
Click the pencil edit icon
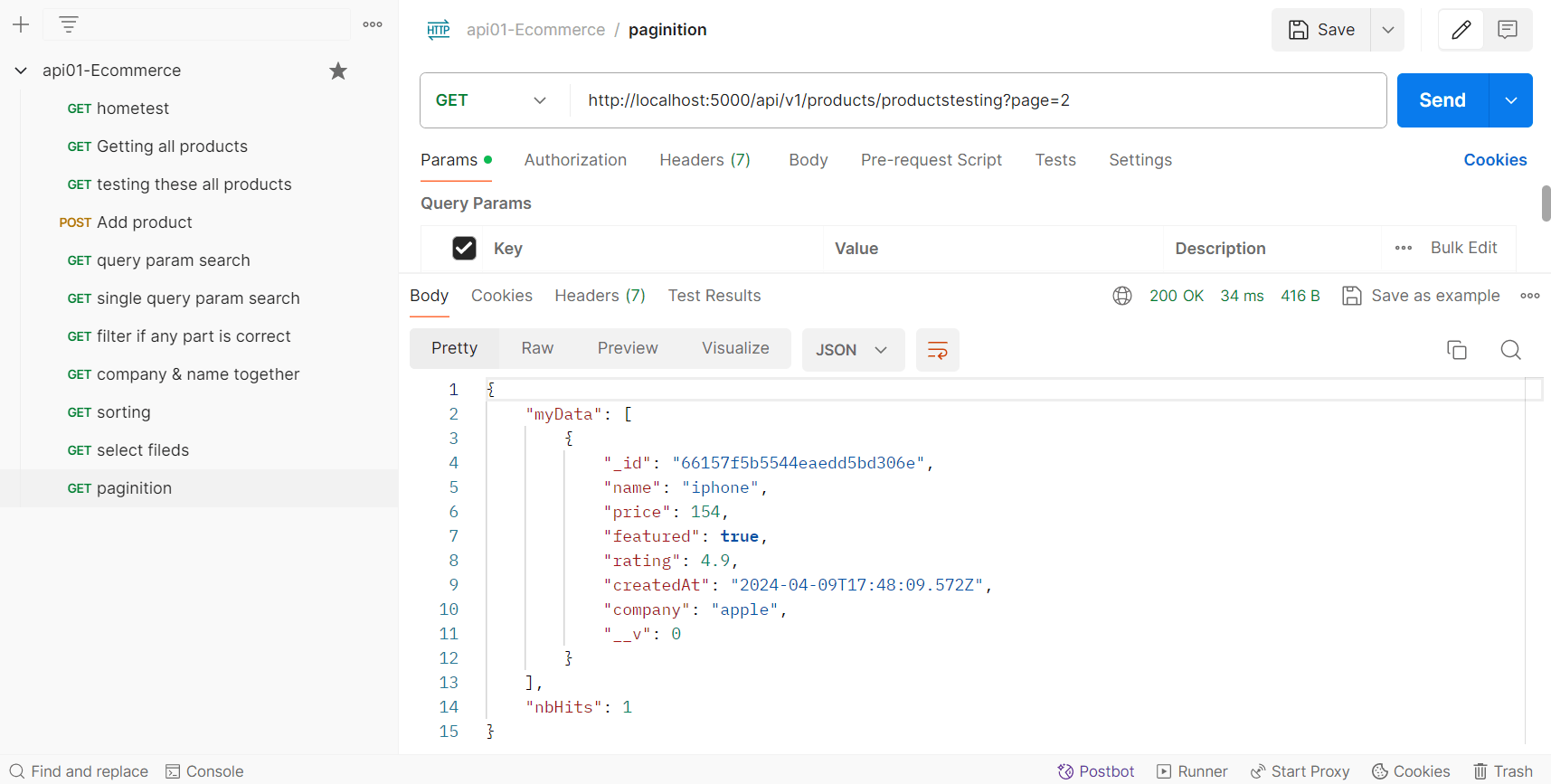coord(1461,30)
